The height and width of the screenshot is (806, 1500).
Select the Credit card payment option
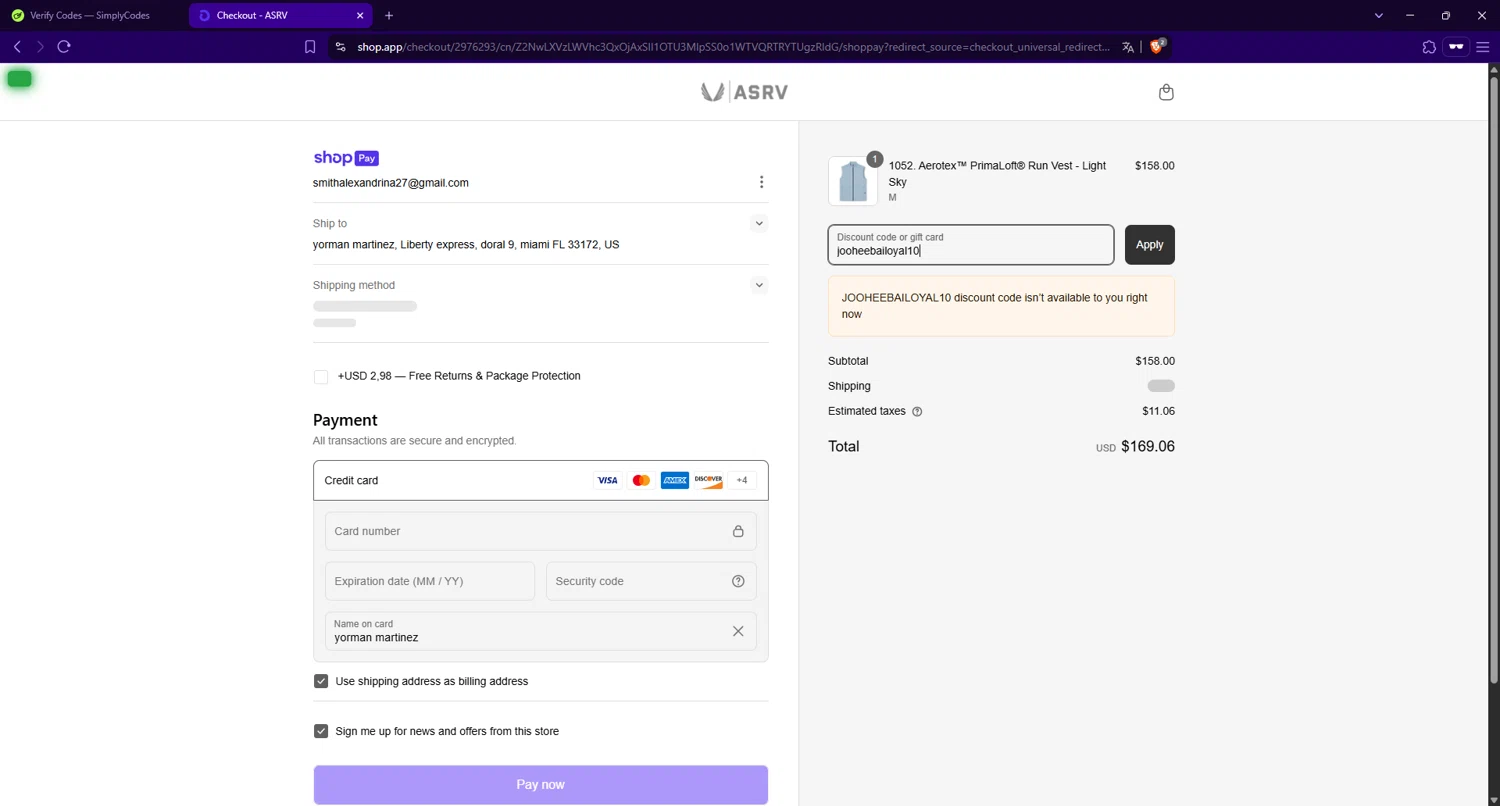tap(541, 481)
